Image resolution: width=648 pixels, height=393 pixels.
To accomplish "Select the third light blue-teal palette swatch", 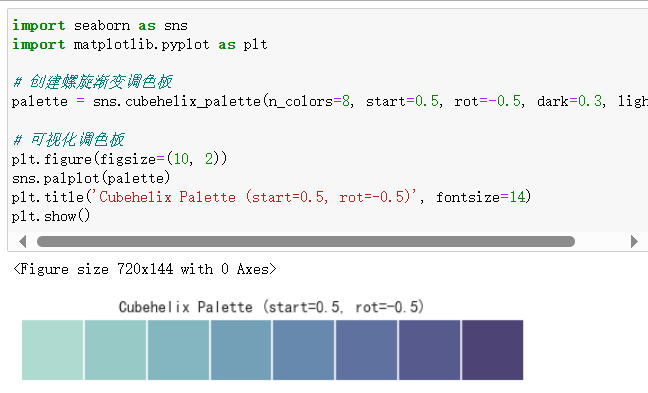I will (x=178, y=350).
